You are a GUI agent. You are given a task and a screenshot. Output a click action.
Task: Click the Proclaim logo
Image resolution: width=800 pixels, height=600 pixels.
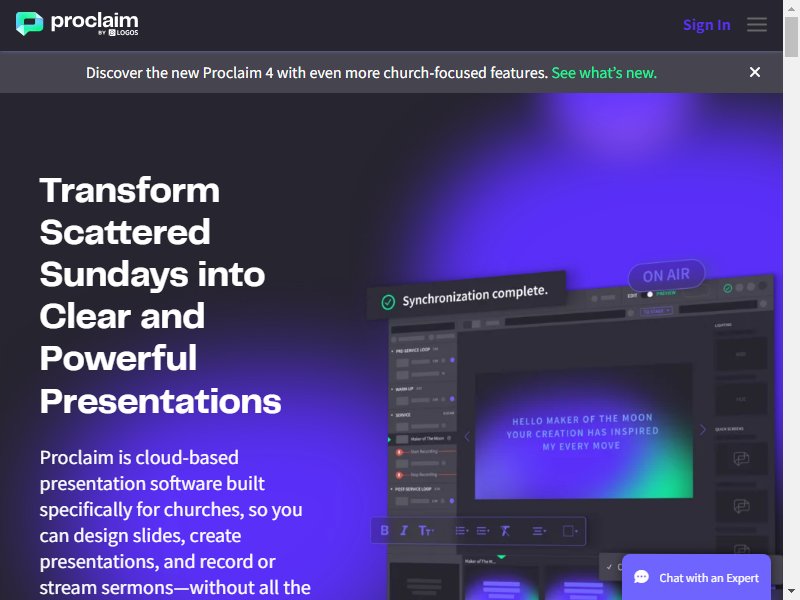click(x=77, y=24)
